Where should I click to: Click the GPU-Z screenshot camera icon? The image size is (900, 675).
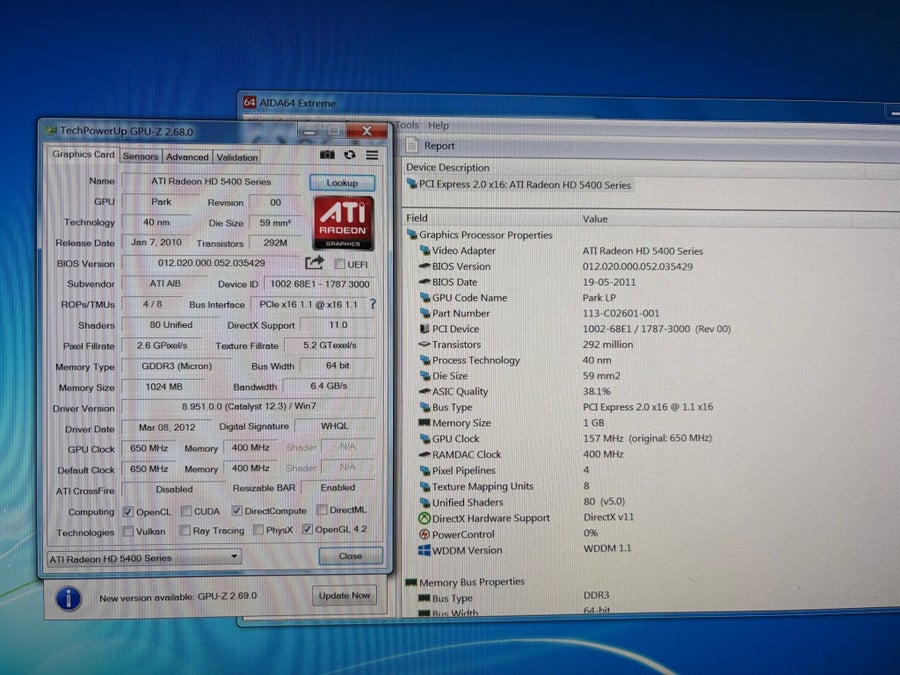point(327,155)
